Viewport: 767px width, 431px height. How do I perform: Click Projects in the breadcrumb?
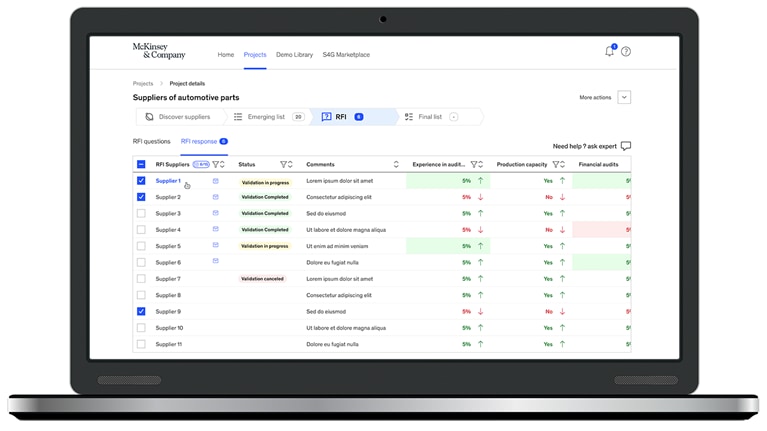143,84
